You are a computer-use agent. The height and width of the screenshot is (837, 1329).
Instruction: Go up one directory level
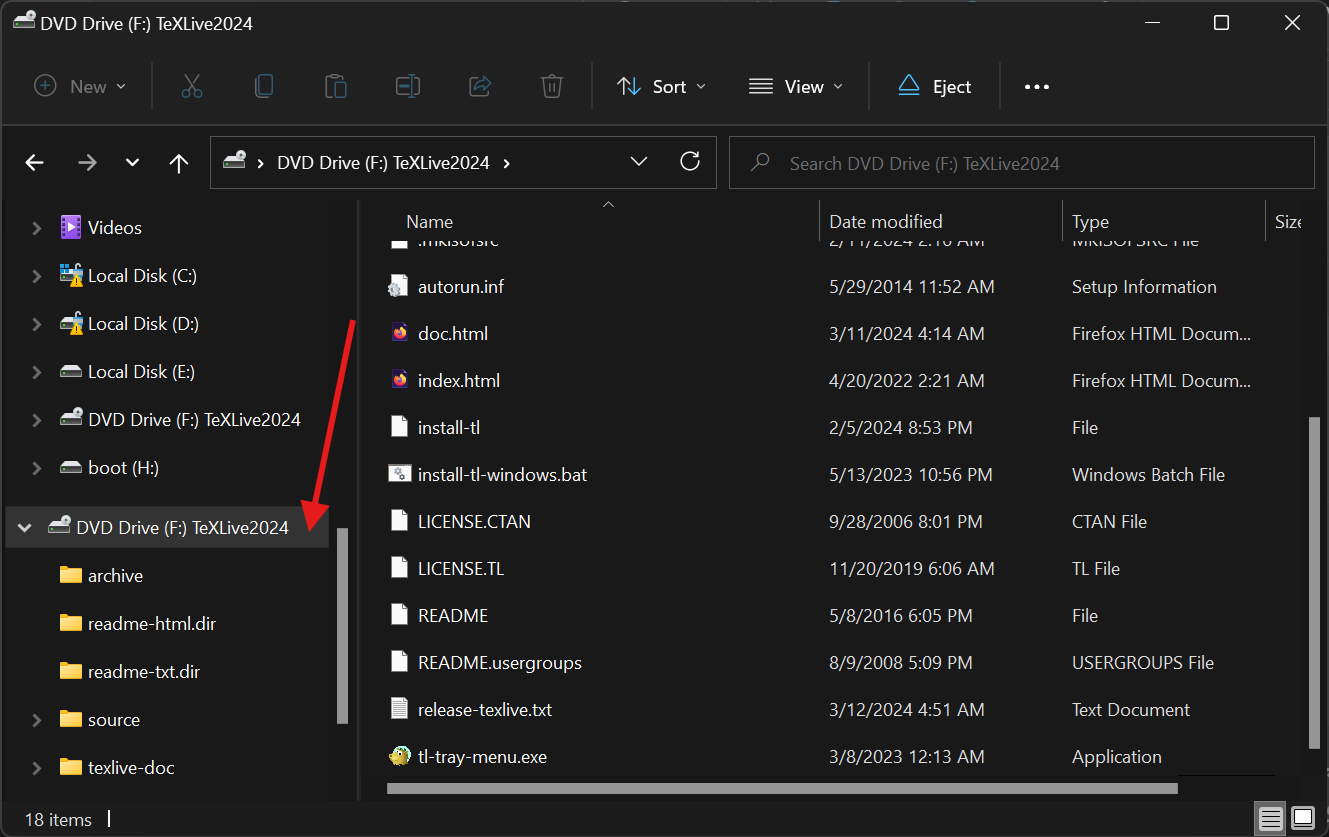coord(179,163)
